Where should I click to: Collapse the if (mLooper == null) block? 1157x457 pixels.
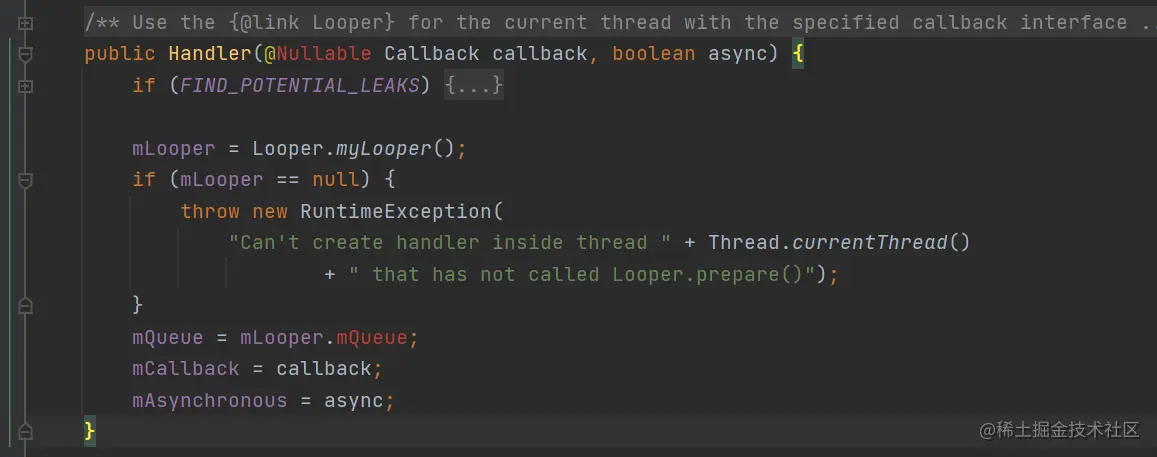pyautogui.click(x=26, y=180)
